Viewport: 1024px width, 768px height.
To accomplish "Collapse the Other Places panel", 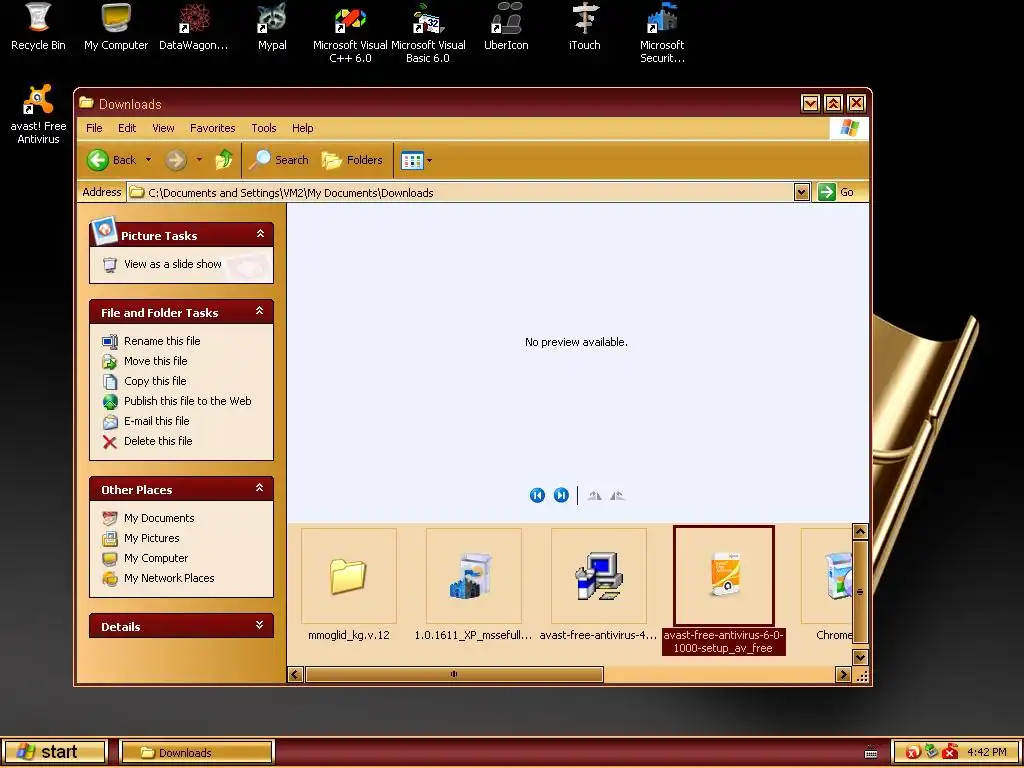I will pos(259,488).
